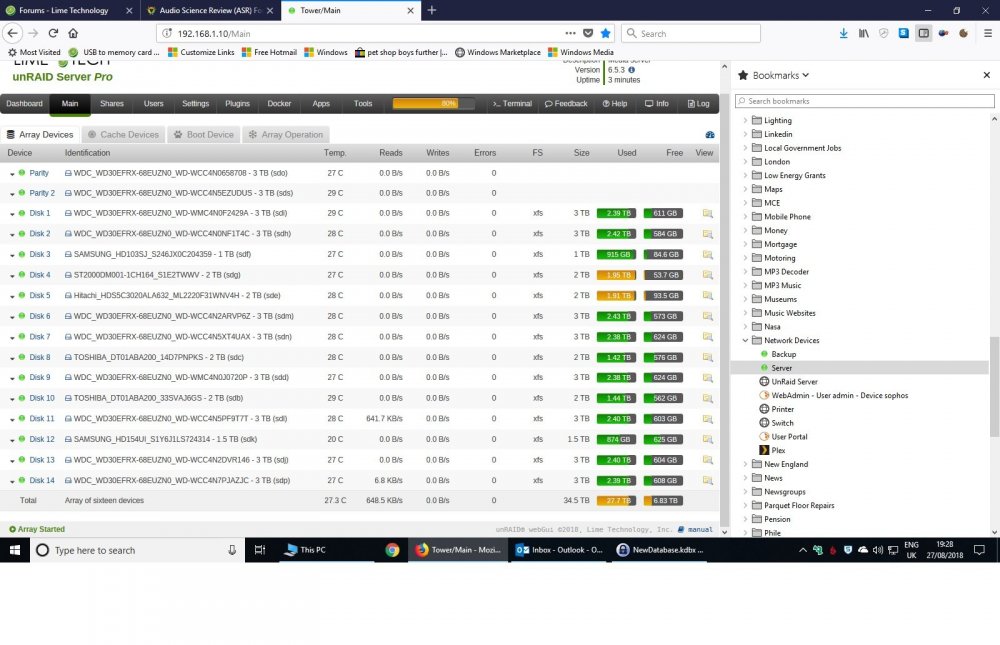The width and height of the screenshot is (1000, 645).
Task: Open the Docker menu
Action: coord(279,103)
